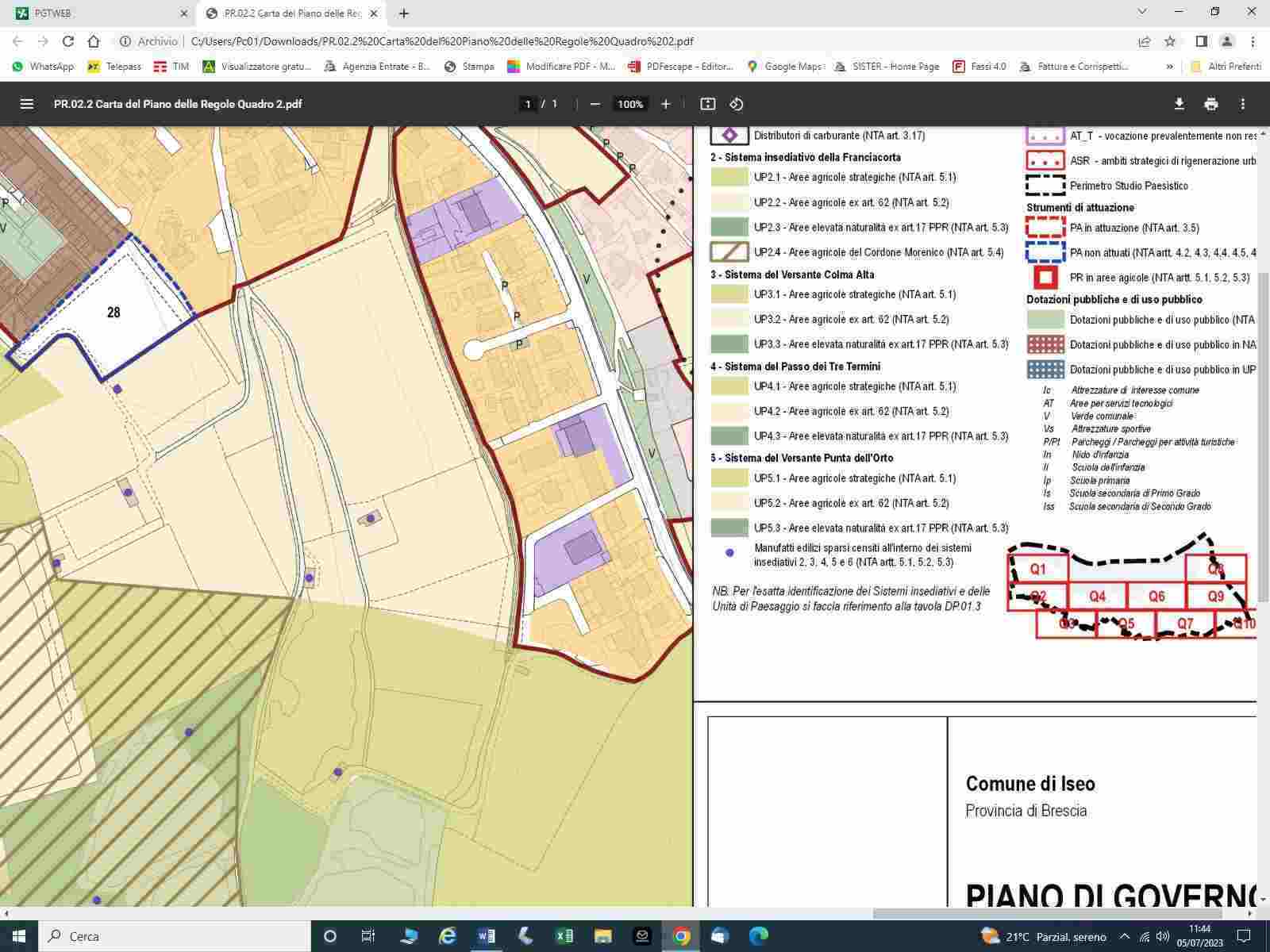Click the PDF page number field
The height and width of the screenshot is (952, 1270).
click(528, 104)
